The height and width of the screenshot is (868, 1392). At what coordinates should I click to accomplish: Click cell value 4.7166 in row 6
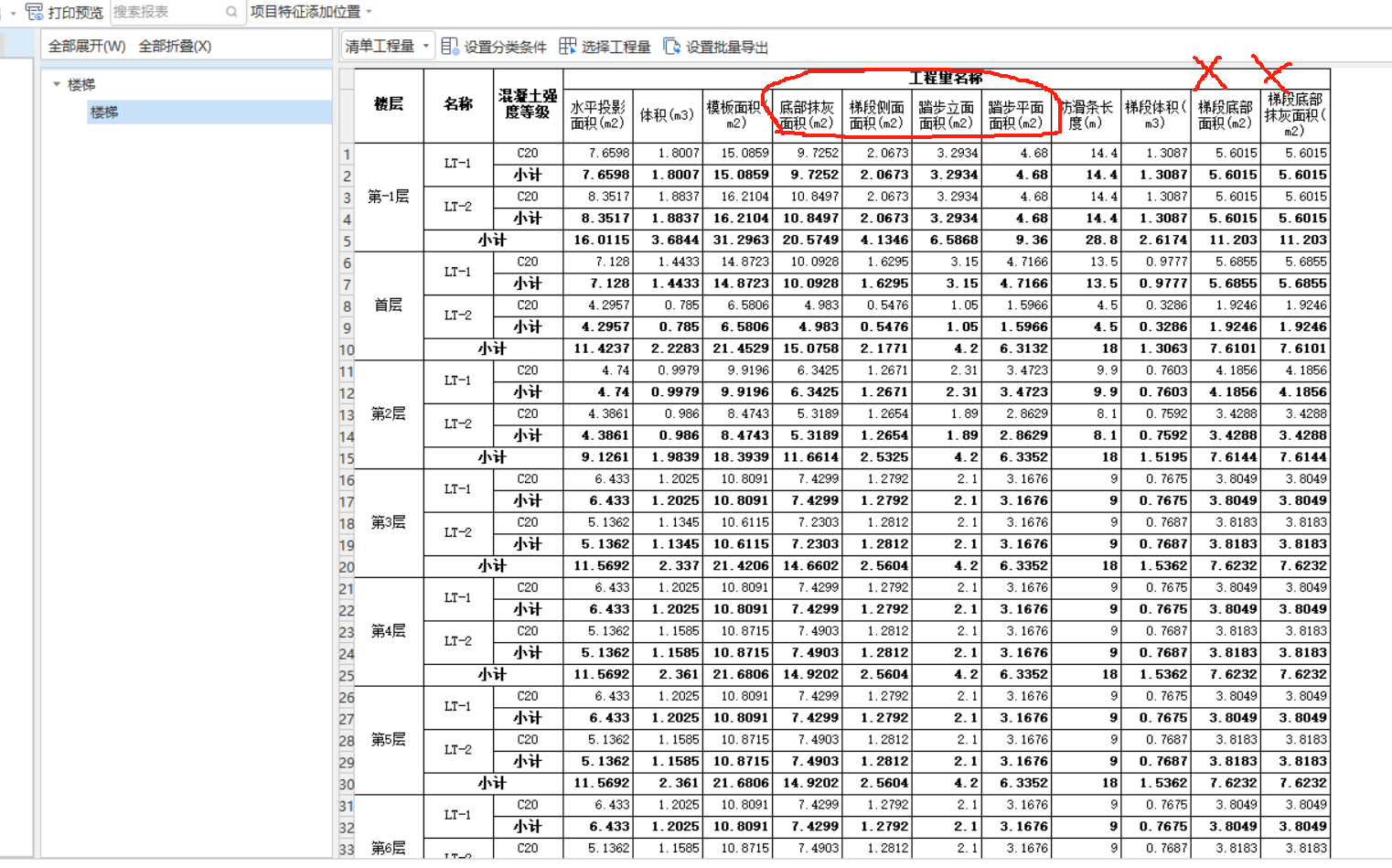[1016, 262]
